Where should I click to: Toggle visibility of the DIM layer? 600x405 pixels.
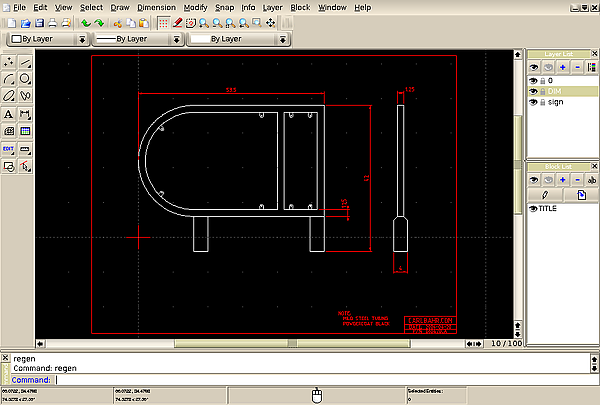coord(533,90)
